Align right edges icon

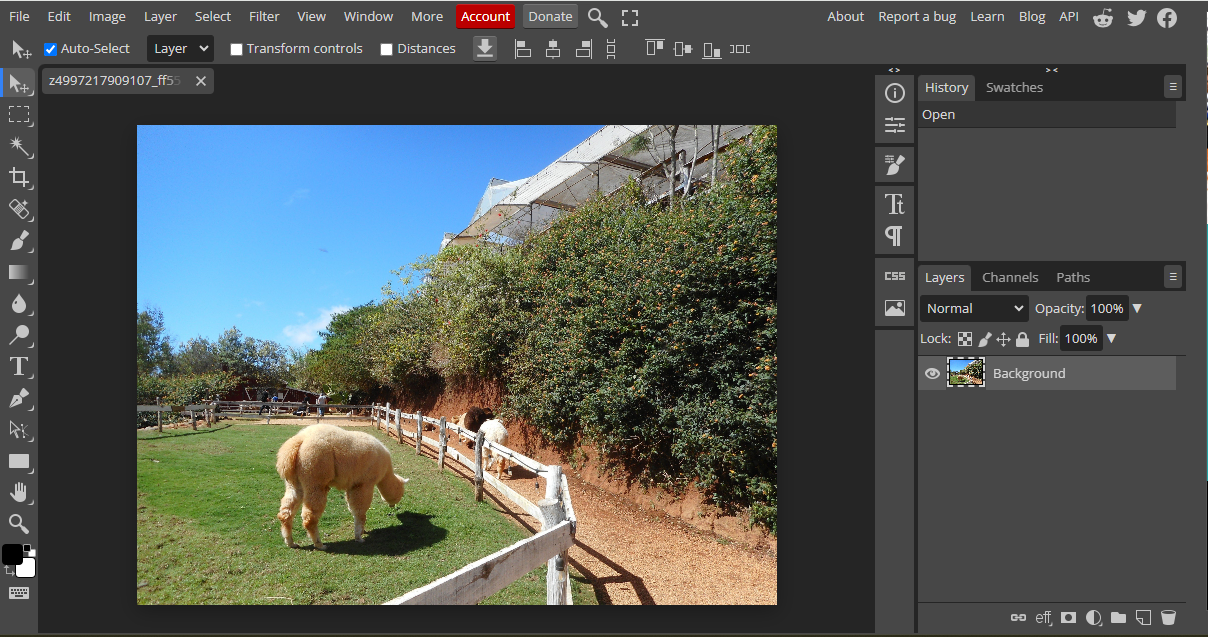pos(584,49)
